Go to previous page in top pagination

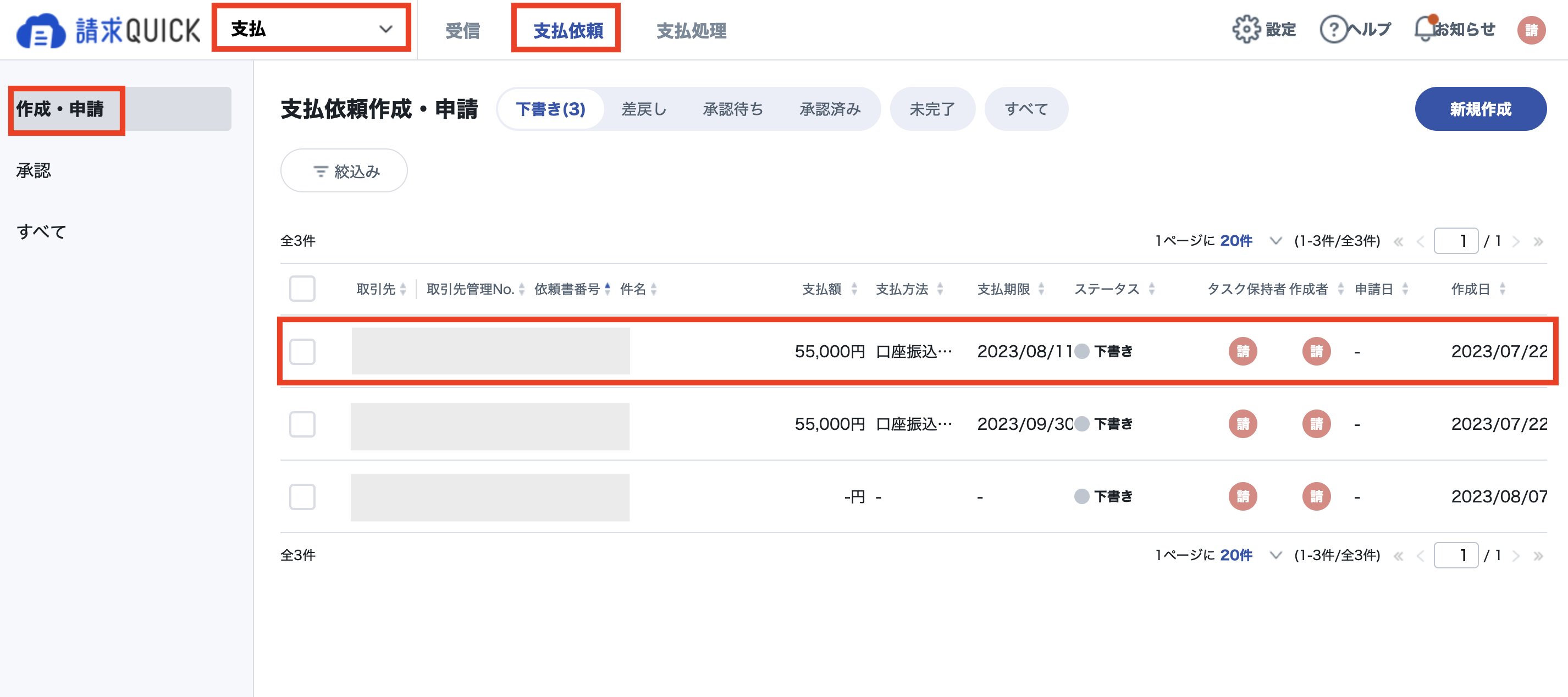(1420, 242)
